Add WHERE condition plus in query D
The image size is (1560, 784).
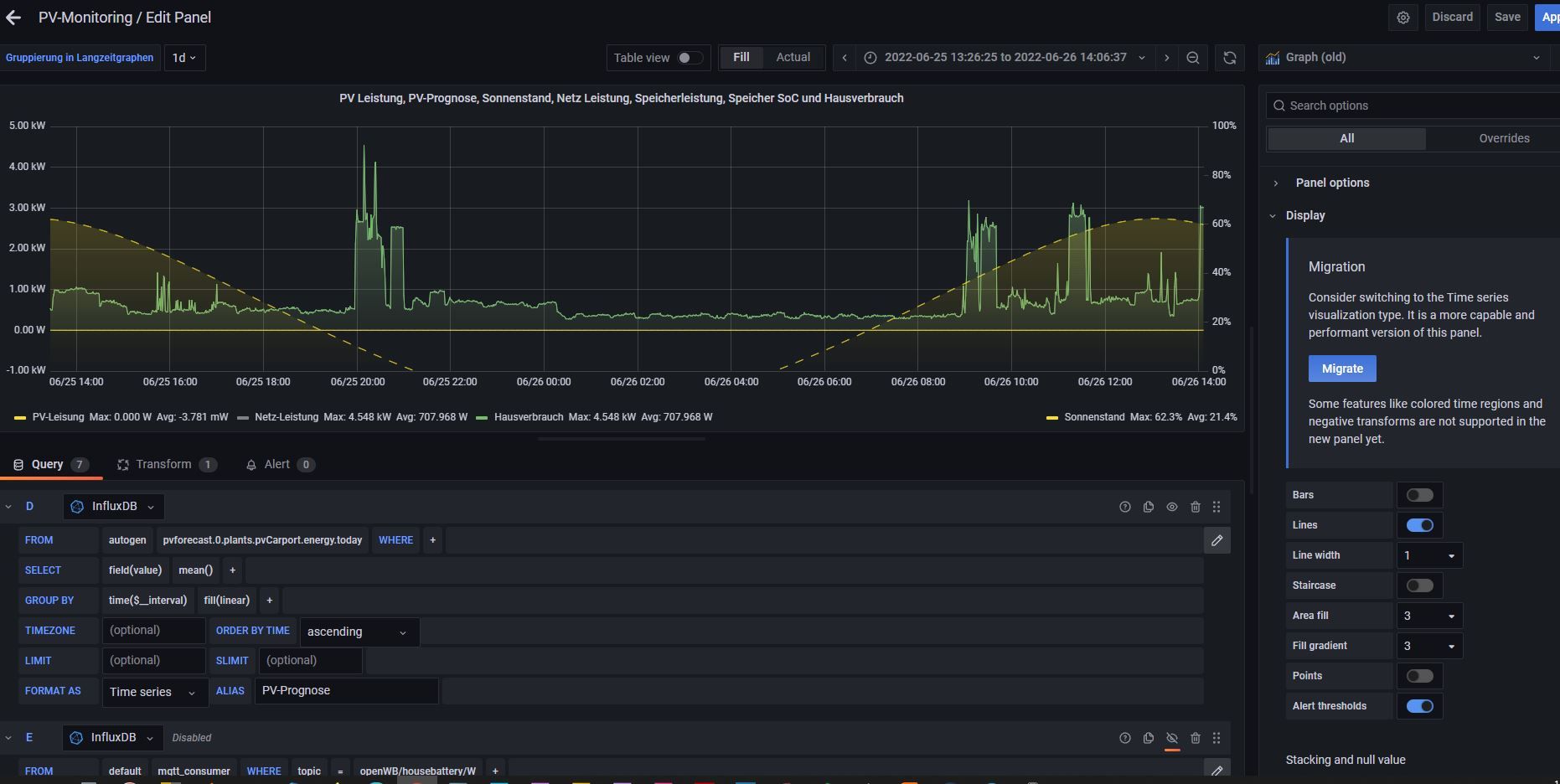pos(433,540)
